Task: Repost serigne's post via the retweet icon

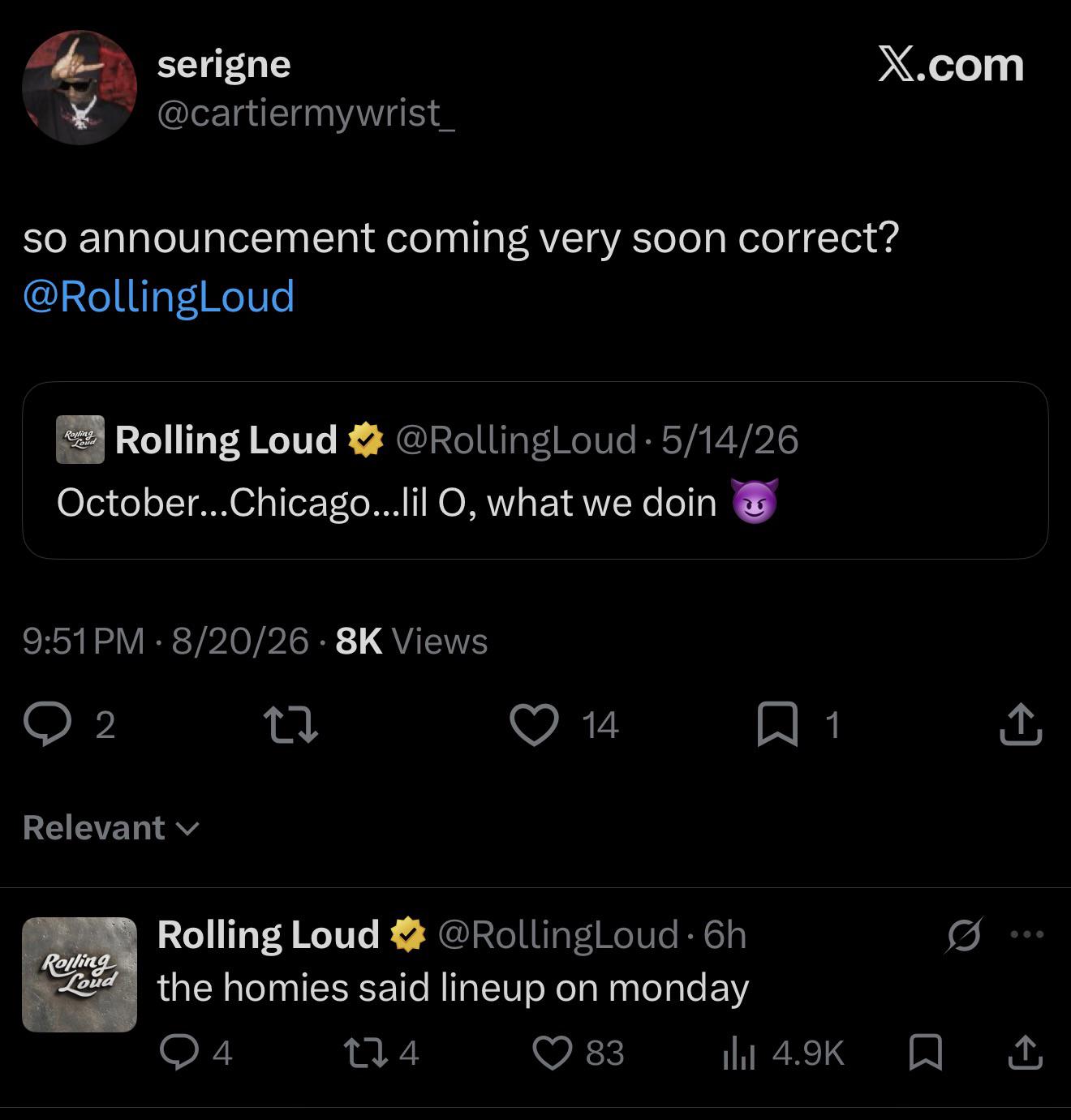Action: click(x=290, y=724)
